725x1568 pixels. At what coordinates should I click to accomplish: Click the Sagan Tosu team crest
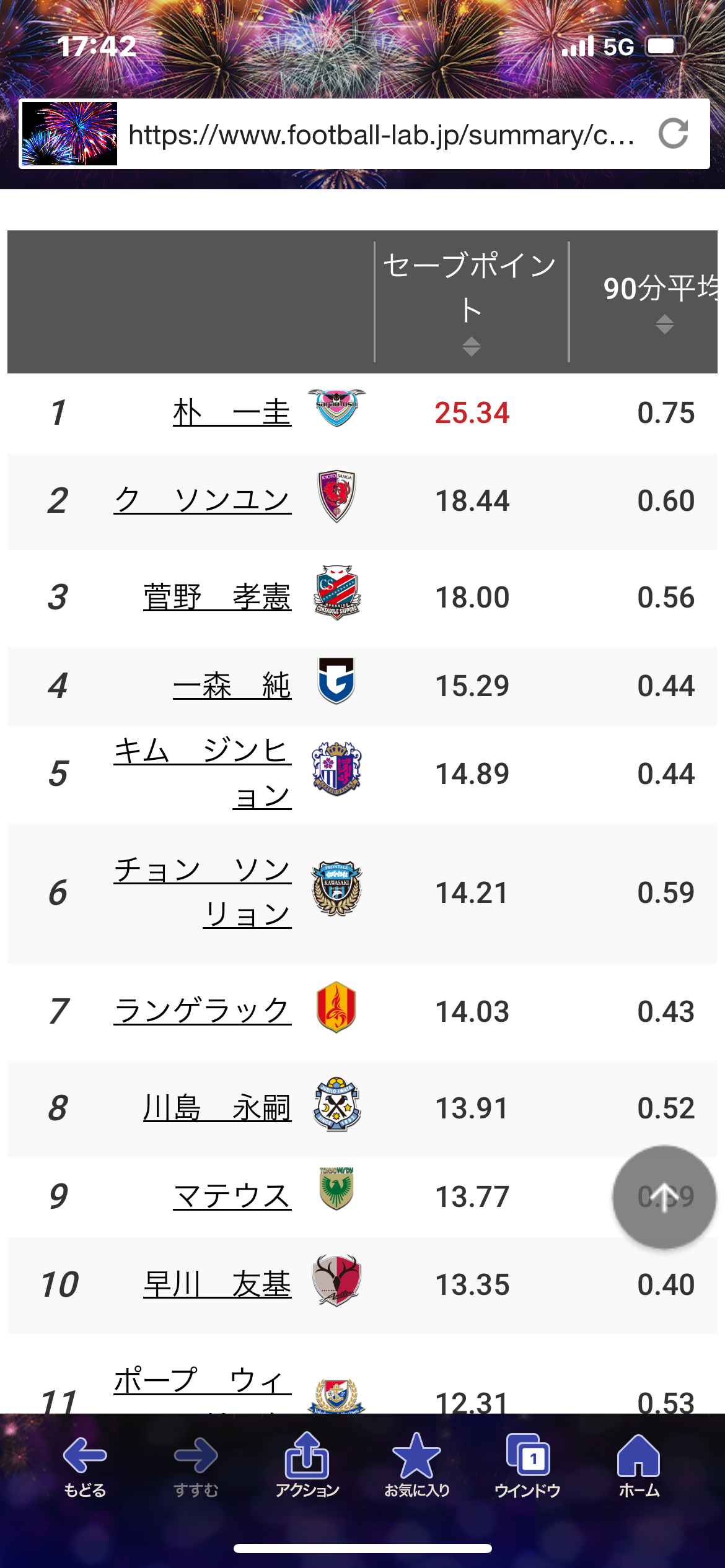[336, 408]
